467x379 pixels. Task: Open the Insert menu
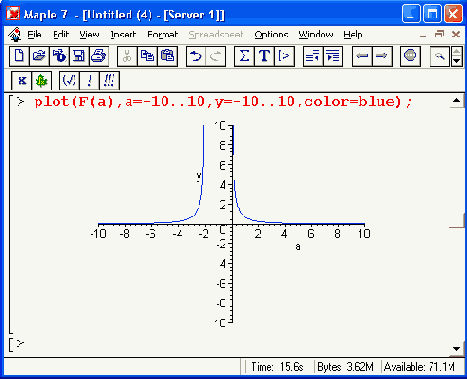tap(123, 34)
